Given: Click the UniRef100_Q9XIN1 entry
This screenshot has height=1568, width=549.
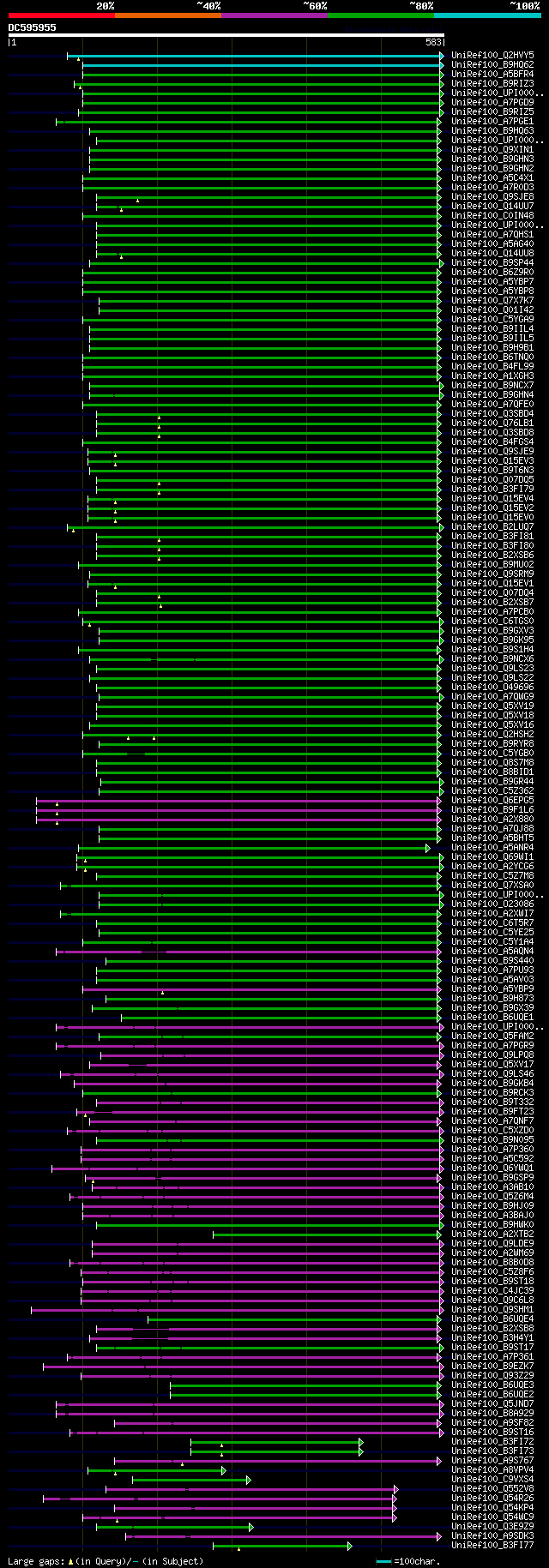Looking at the screenshot, I should (x=492, y=150).
